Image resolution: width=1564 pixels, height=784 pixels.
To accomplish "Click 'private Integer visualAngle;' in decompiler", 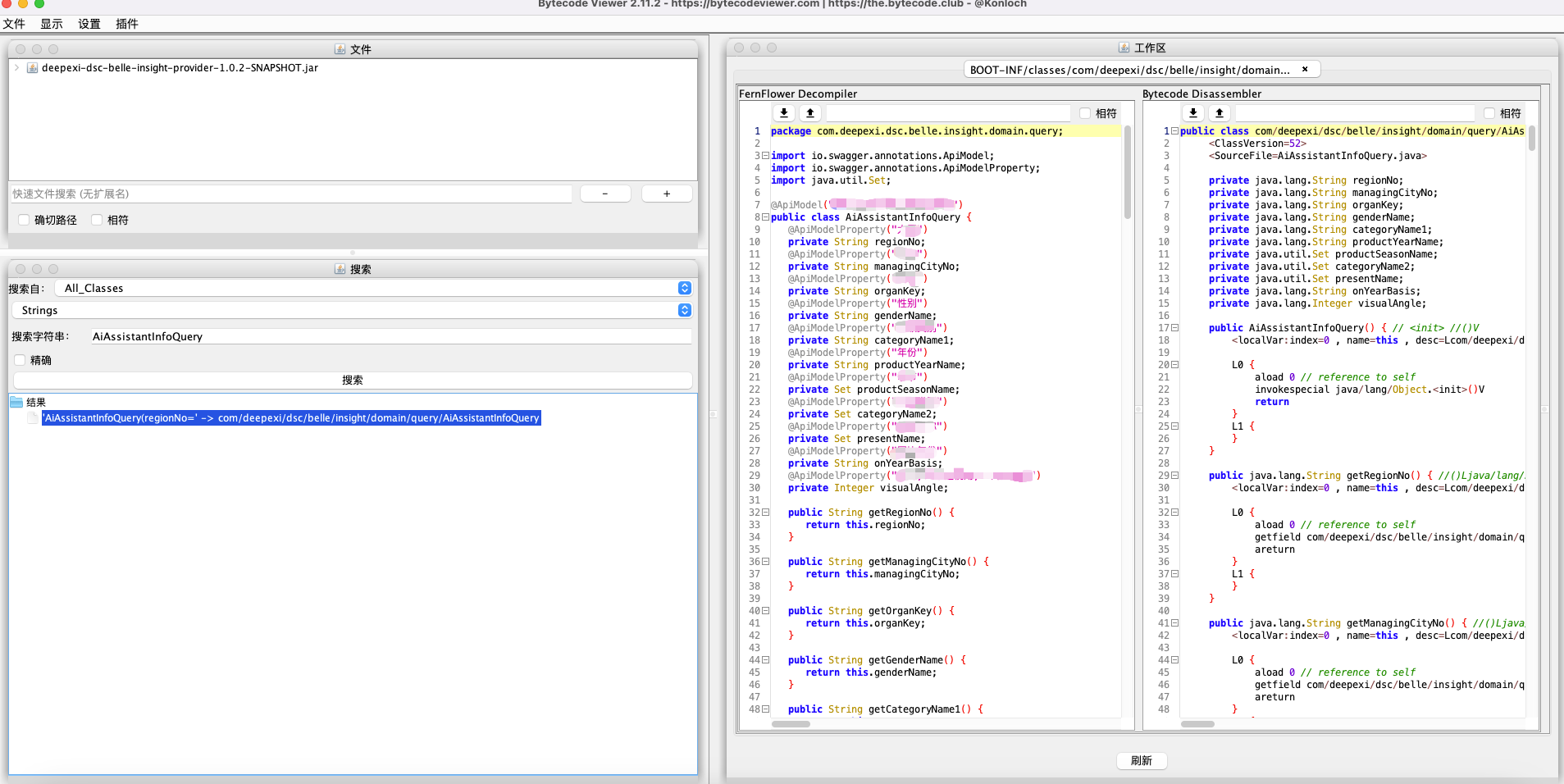I will pos(868,488).
